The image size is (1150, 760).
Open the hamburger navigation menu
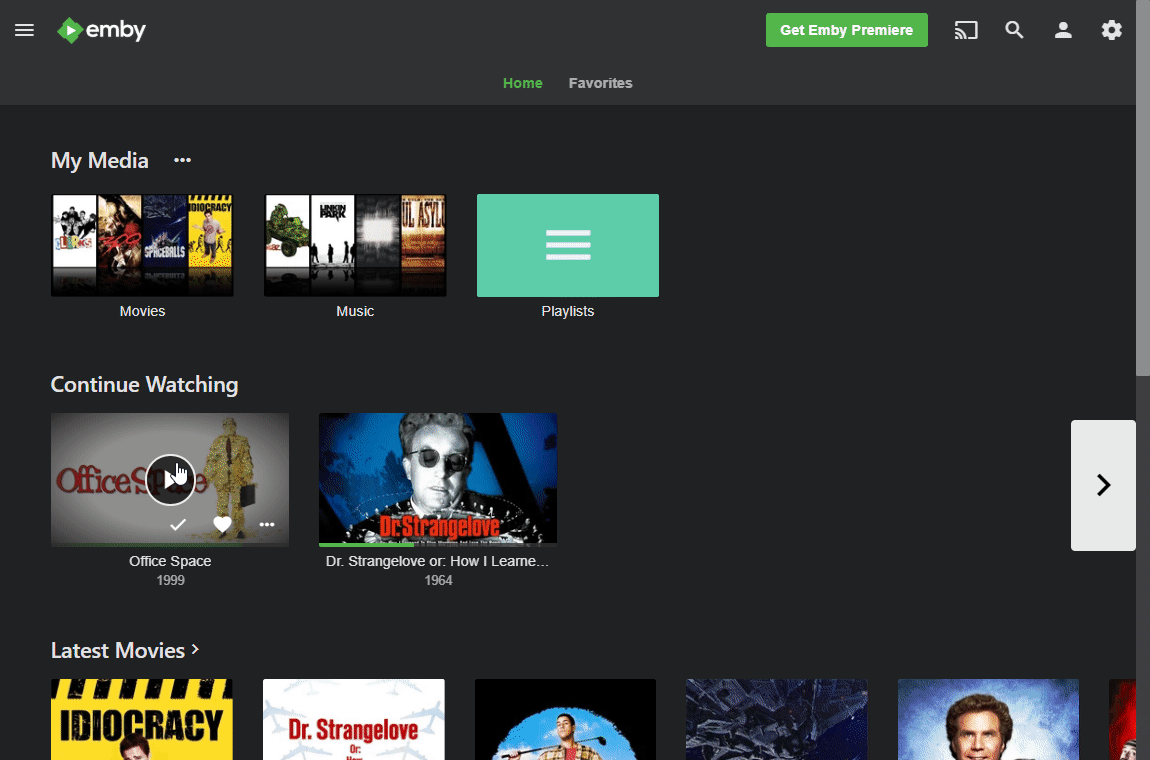24,30
